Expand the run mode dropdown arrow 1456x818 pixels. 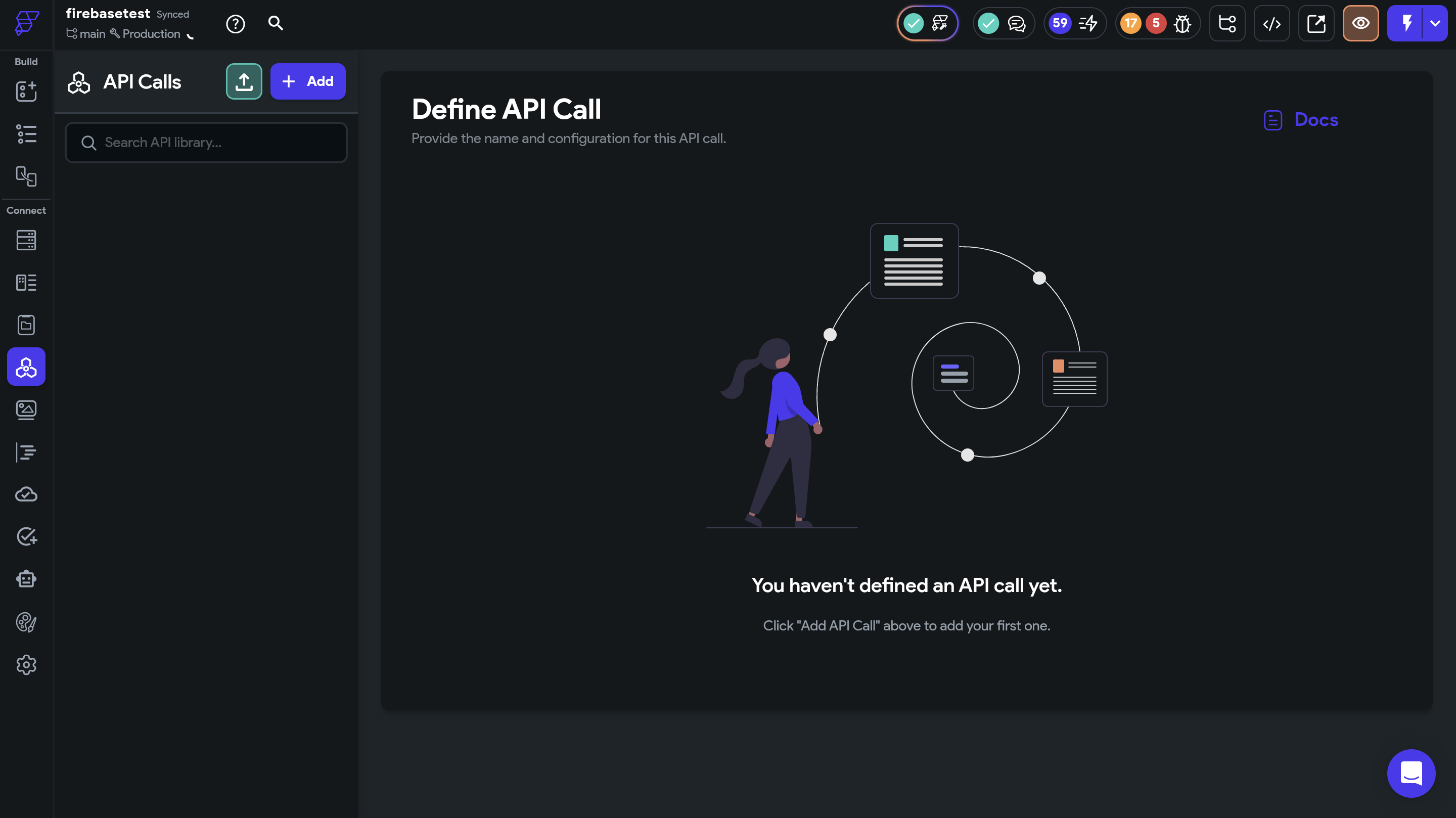tap(1435, 24)
